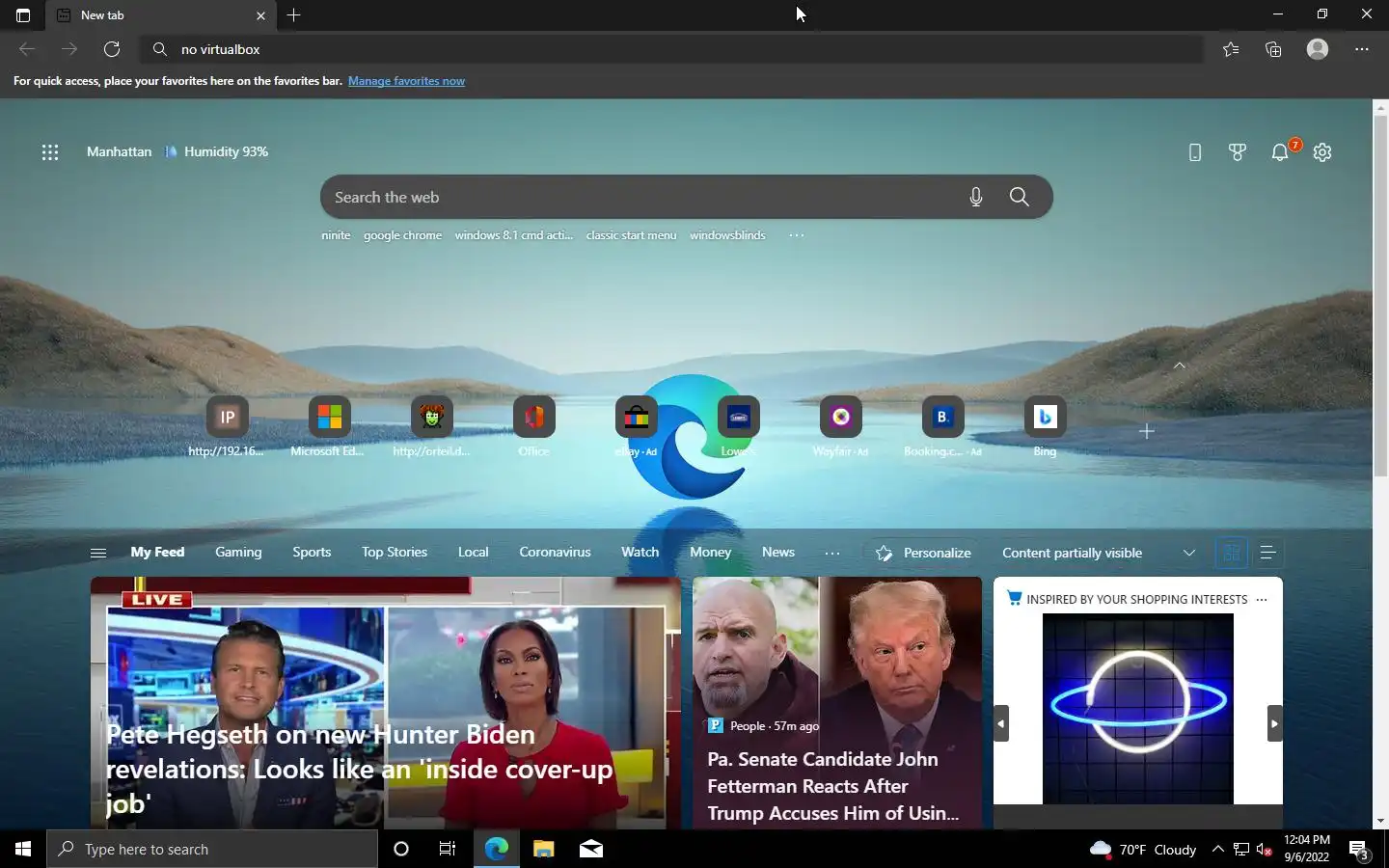
Task: Select the My Feed tab
Action: click(157, 552)
